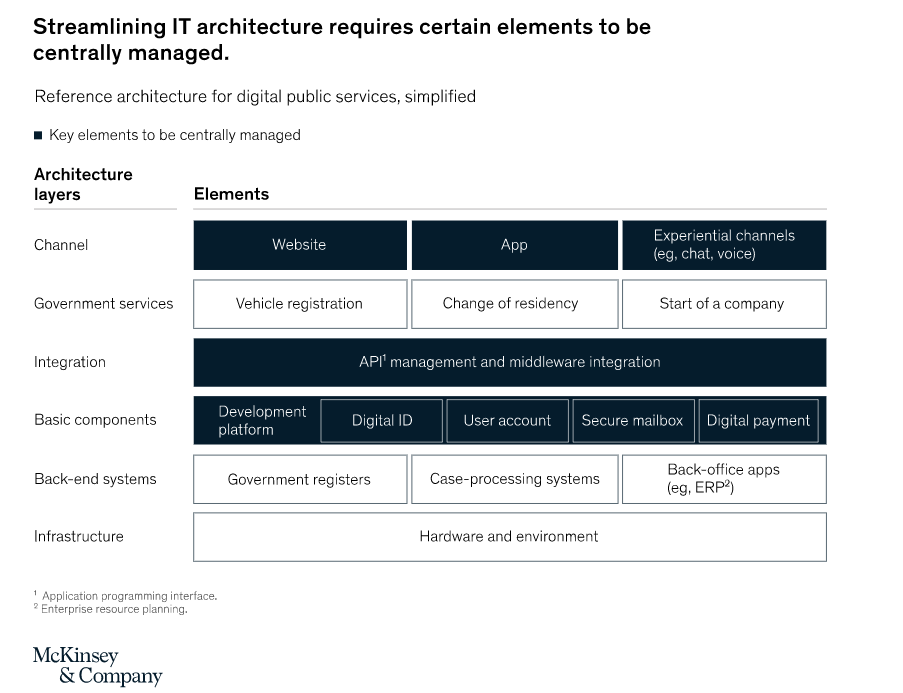The image size is (903, 693).
Task: Click the McKinsey & Company logo
Action: tap(97, 666)
